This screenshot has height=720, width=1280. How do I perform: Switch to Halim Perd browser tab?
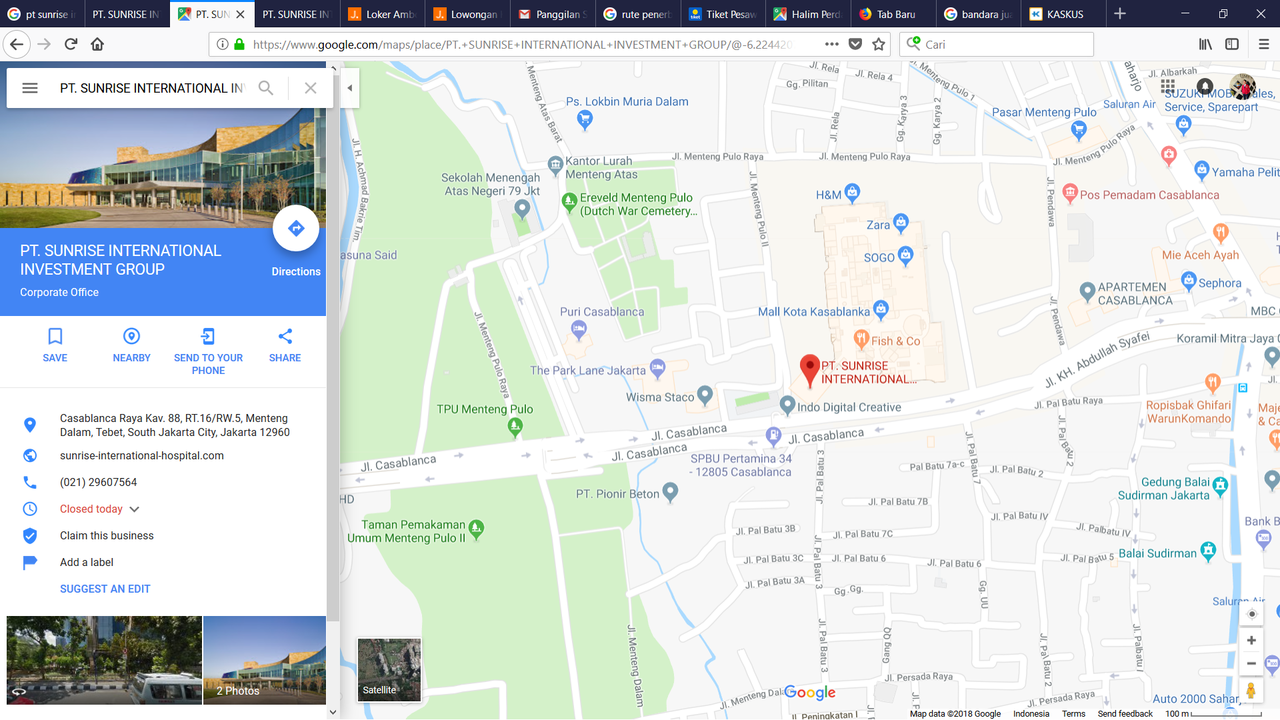(806, 14)
